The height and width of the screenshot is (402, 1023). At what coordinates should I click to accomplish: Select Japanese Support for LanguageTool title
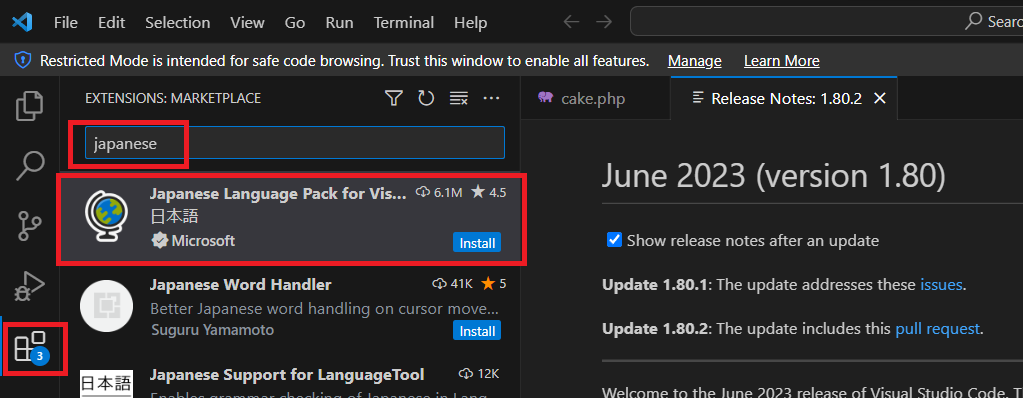point(287,375)
